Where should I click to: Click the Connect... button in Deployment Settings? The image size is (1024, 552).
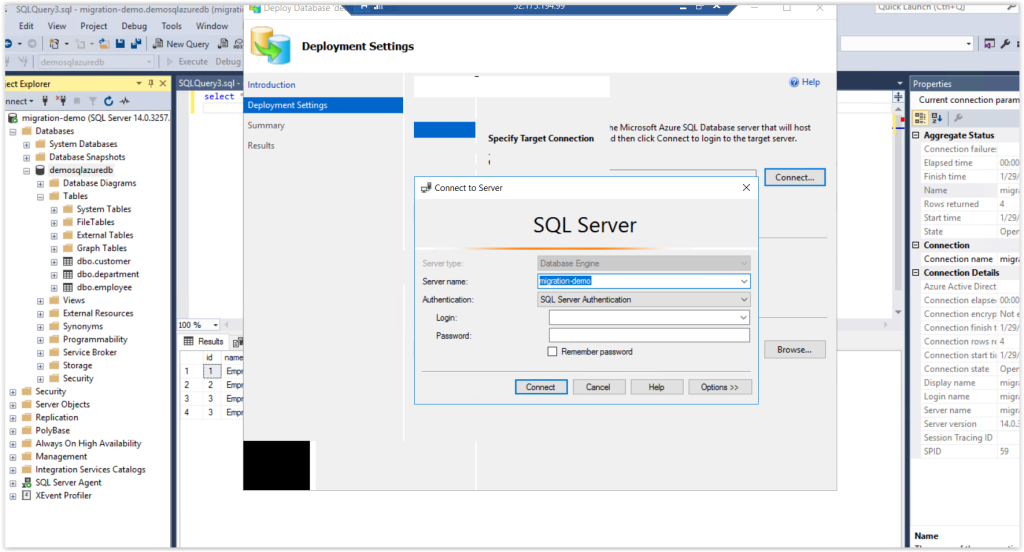[x=795, y=177]
